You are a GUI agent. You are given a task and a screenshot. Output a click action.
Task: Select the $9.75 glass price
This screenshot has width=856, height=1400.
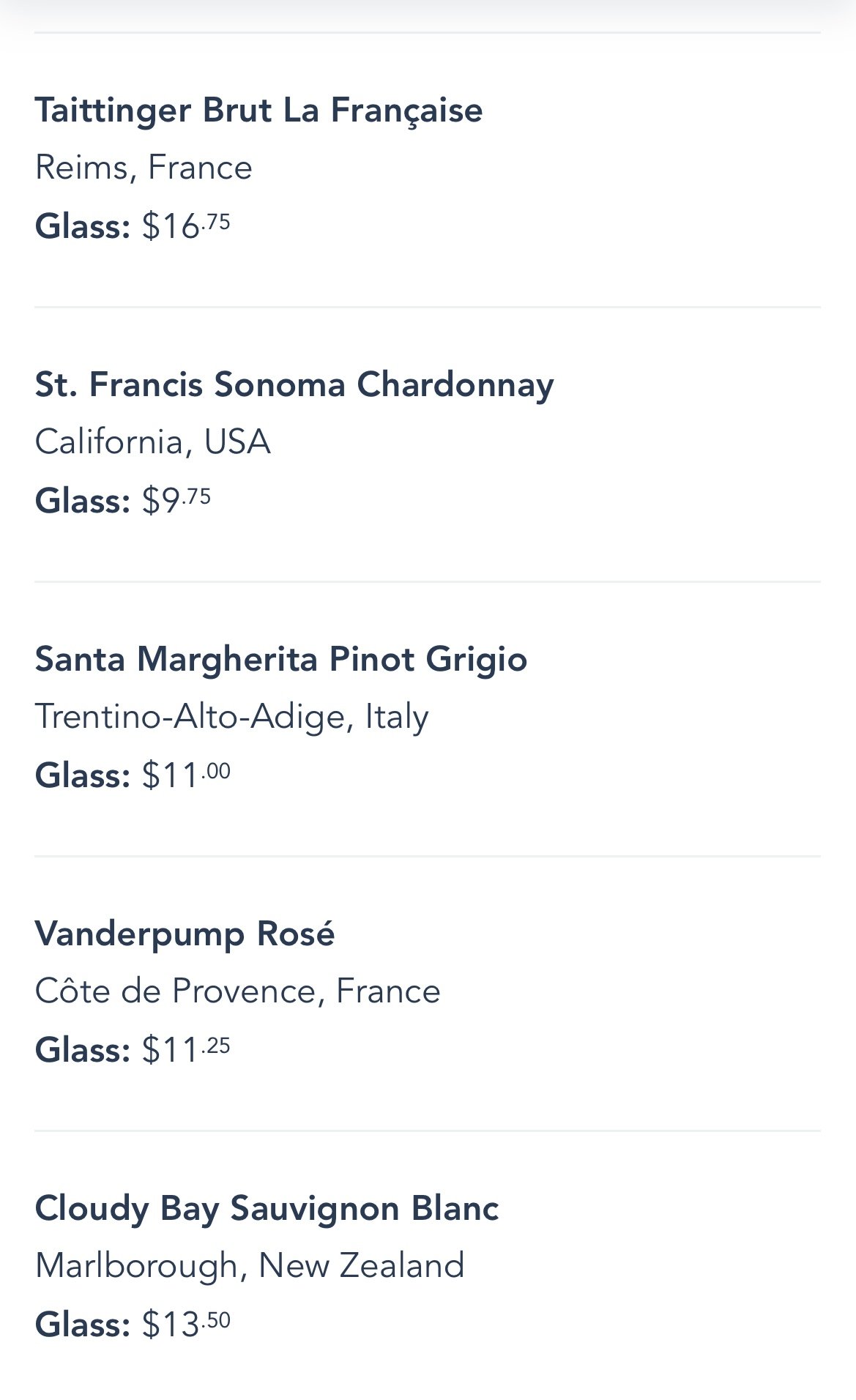click(176, 500)
